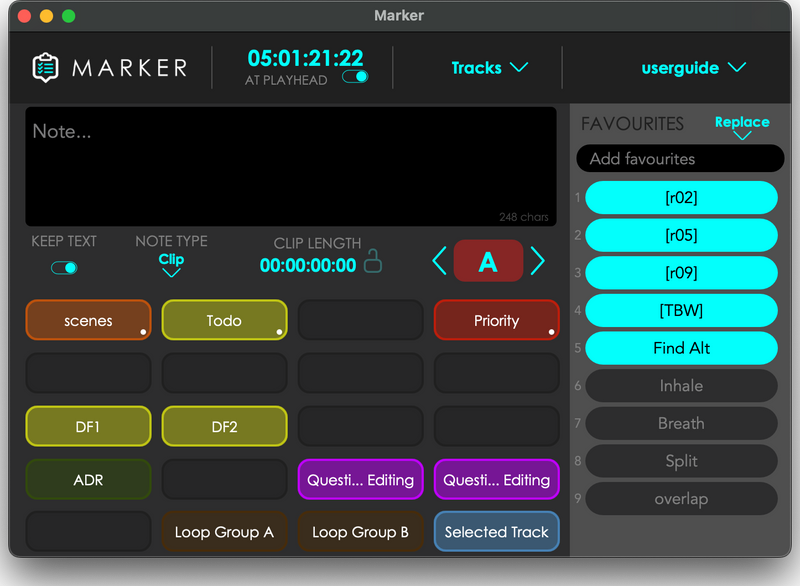Screen dimensions: 800x586
Task: Click the Loop Group A button
Action: click(224, 531)
